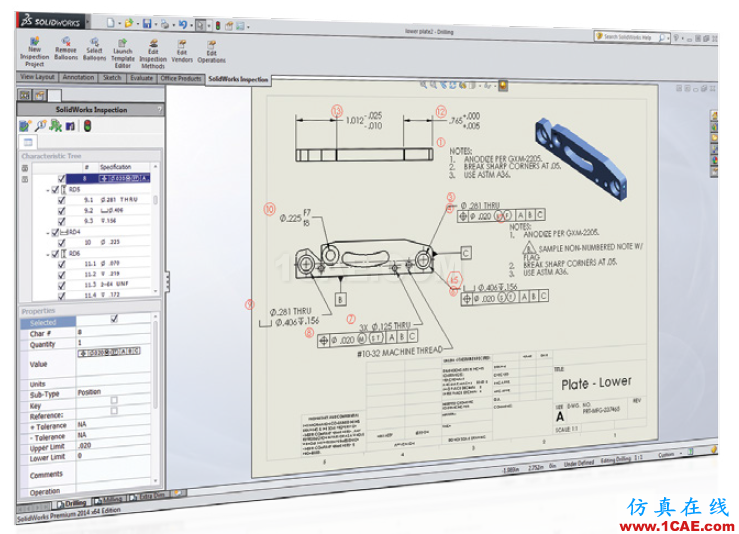Enable the Key property checkbox
This screenshot has height=534, width=739.
[114, 400]
